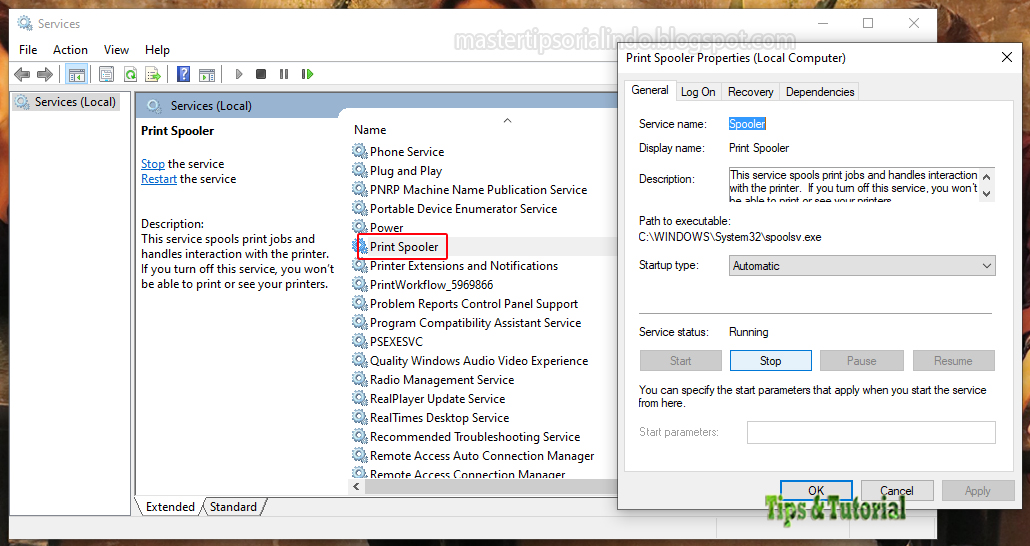
Task: Open the View menu
Action: pos(116,49)
